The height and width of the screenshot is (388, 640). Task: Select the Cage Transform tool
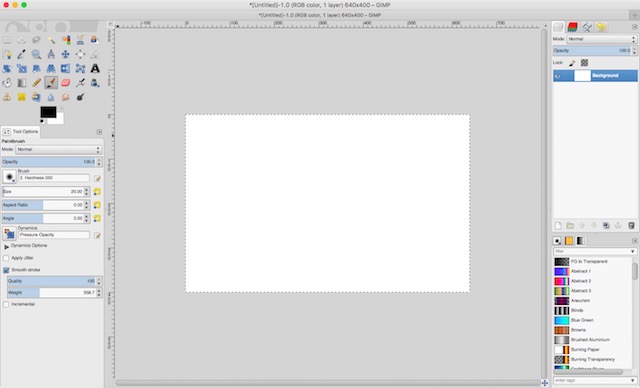tap(80, 69)
